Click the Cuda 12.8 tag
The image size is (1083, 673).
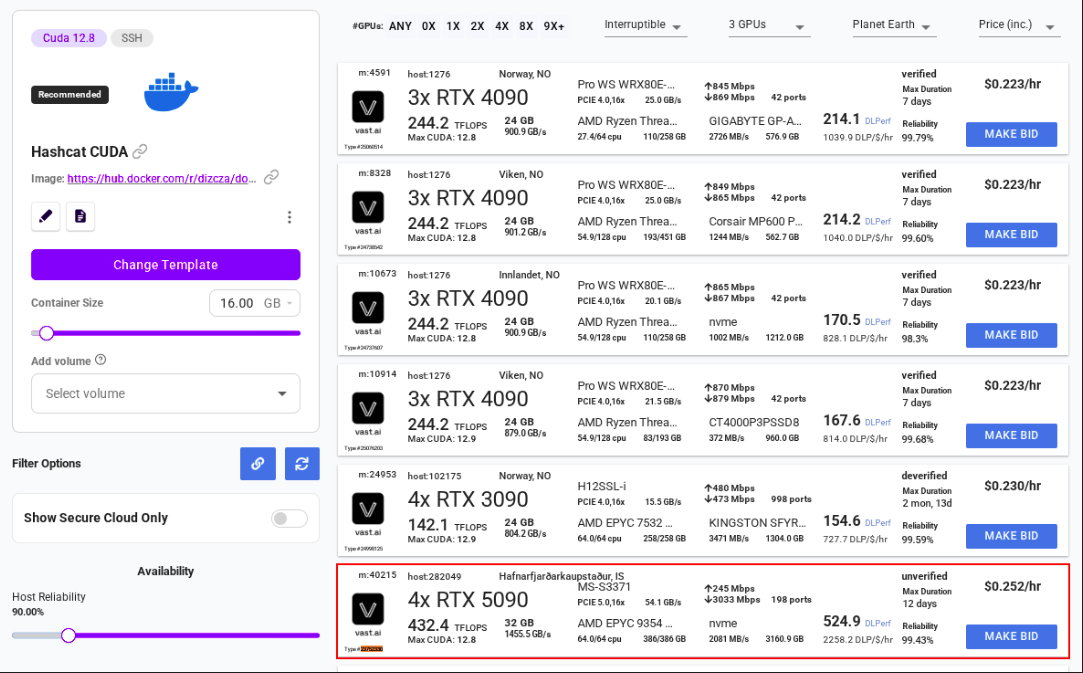tap(69, 38)
